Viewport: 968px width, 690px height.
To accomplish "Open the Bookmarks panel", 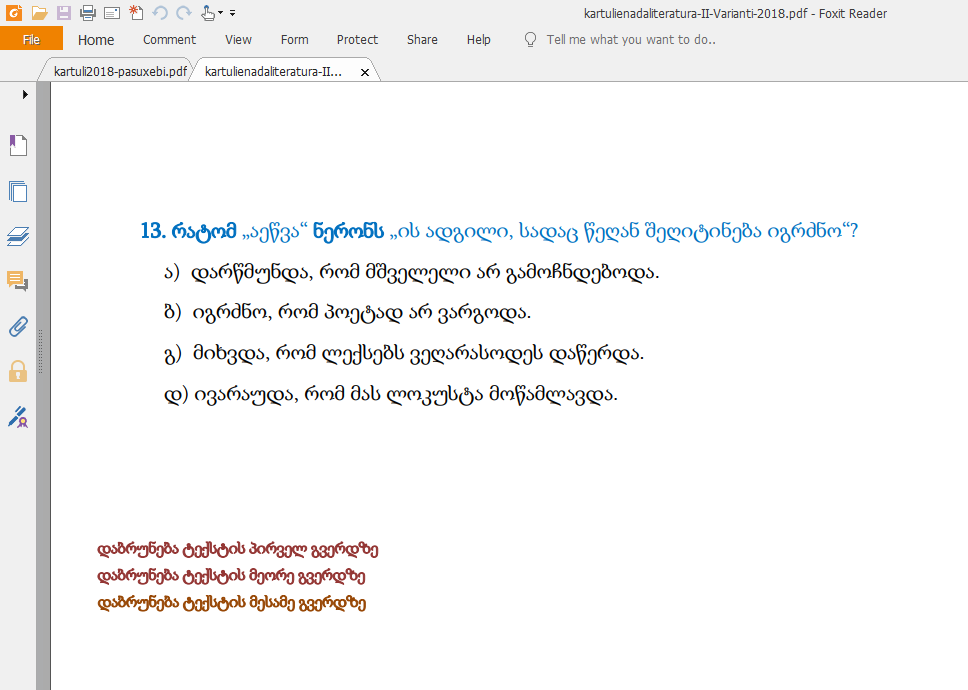I will coord(18,146).
